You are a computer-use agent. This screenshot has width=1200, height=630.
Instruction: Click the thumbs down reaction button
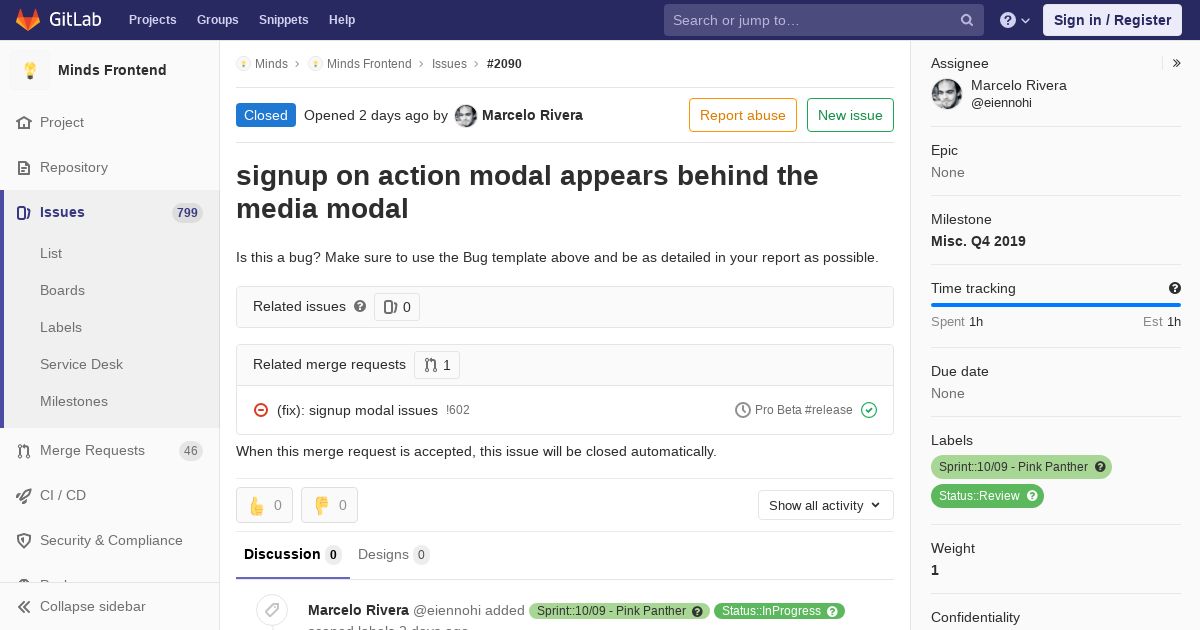(x=329, y=505)
